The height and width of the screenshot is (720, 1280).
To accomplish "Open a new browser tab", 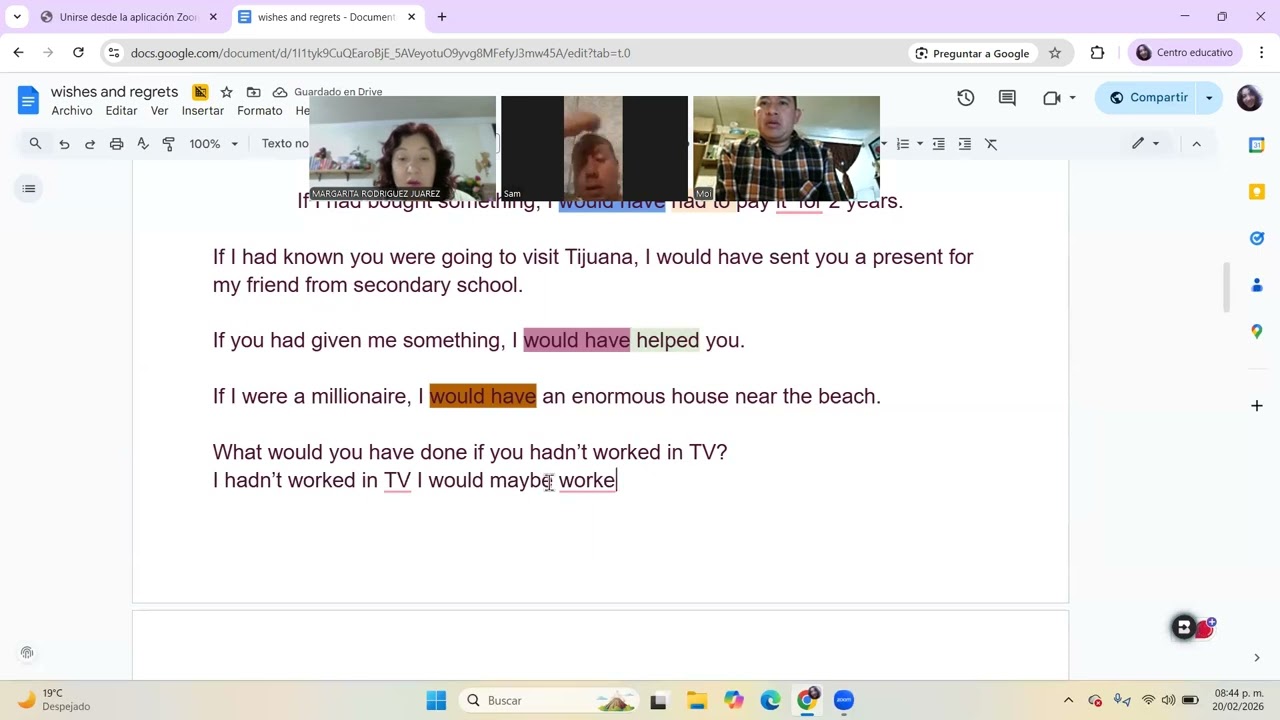I will 442,17.
